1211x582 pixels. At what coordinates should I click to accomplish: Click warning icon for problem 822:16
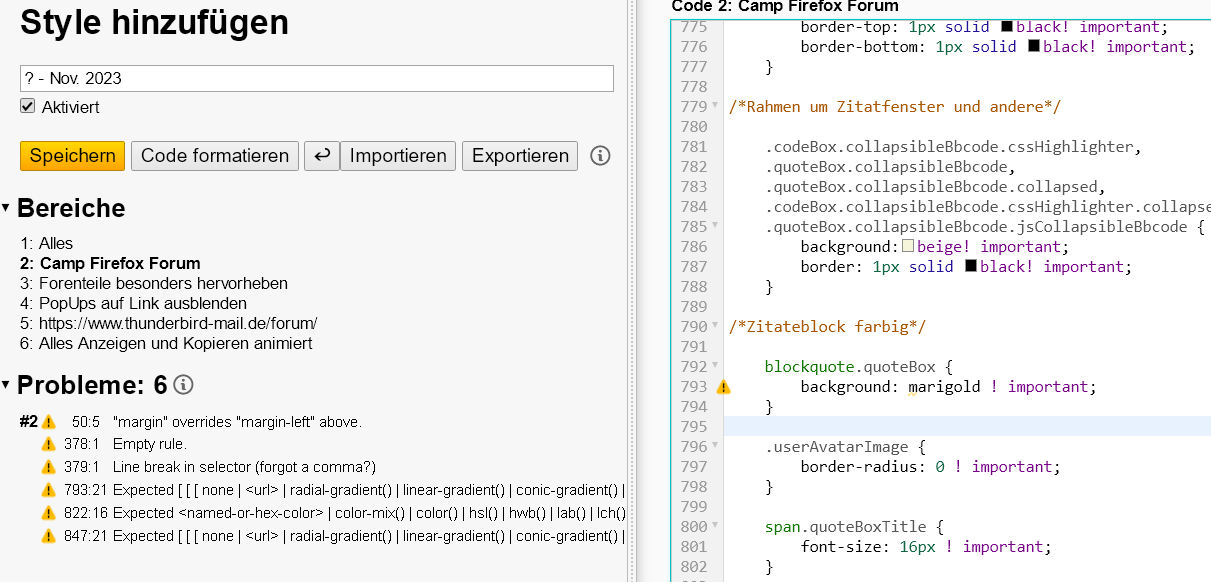click(48, 513)
